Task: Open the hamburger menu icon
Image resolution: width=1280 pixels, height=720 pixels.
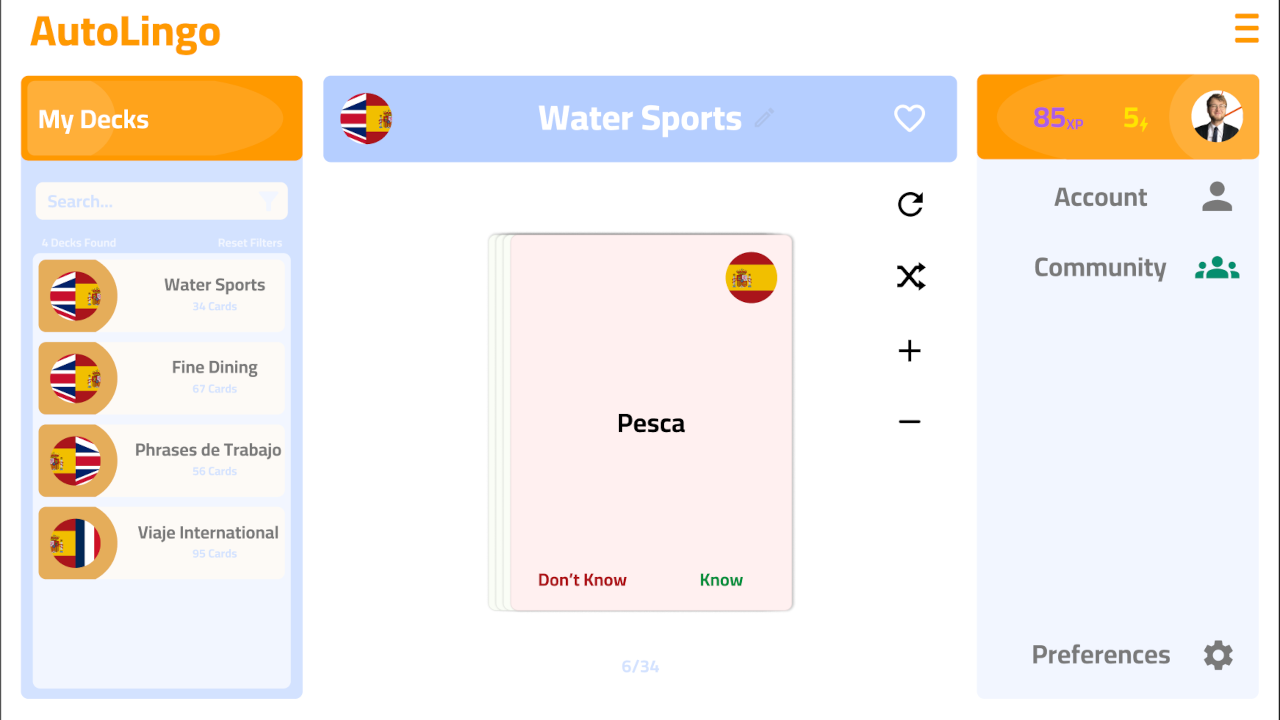Action: [x=1246, y=29]
